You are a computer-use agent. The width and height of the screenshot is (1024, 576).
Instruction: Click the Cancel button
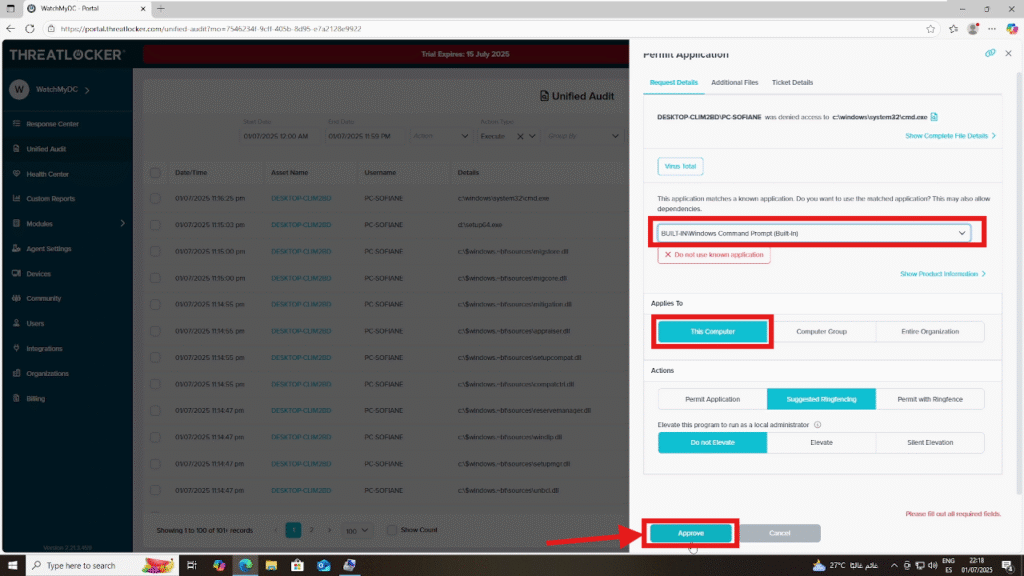(779, 534)
